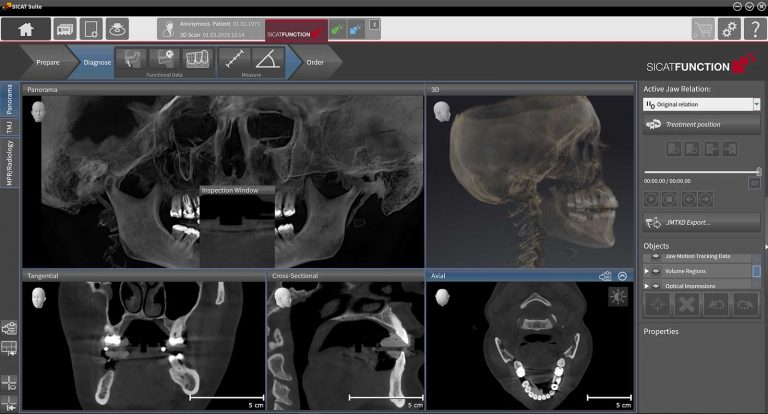Click the jaw motion timeline slider
The image size is (768, 414).
(x=700, y=171)
